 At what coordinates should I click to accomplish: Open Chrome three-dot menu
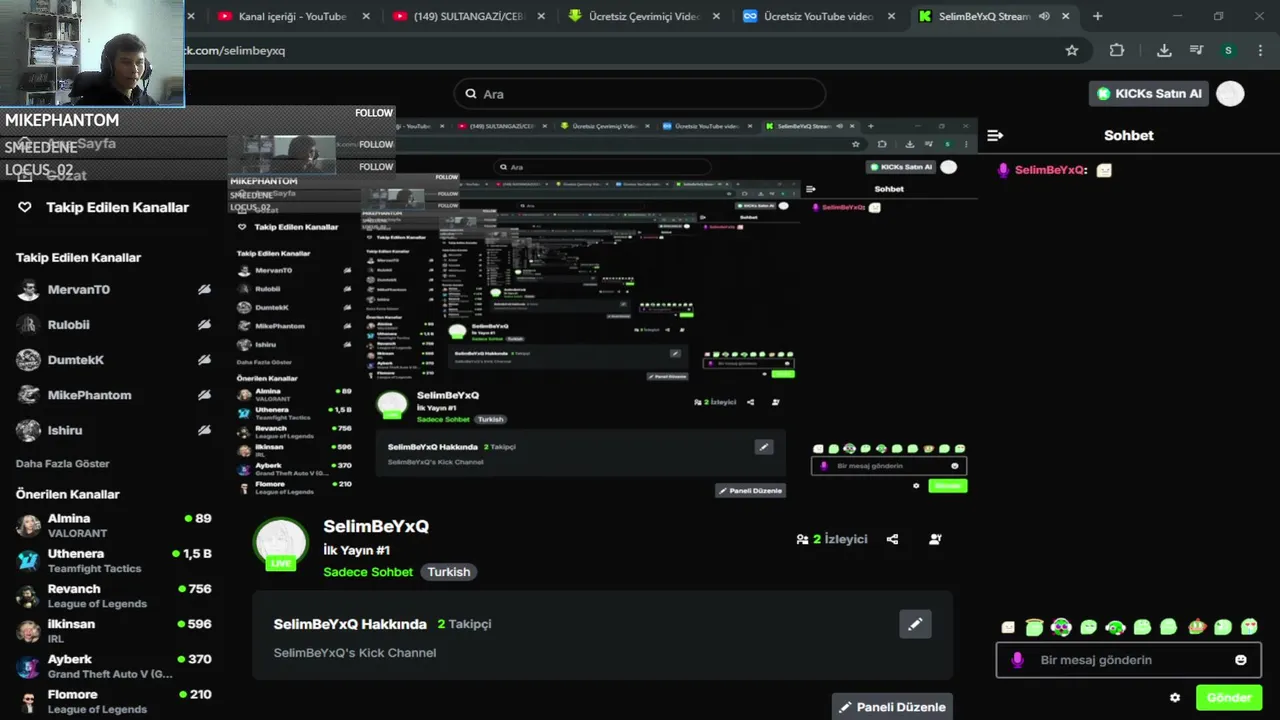coord(1258,50)
